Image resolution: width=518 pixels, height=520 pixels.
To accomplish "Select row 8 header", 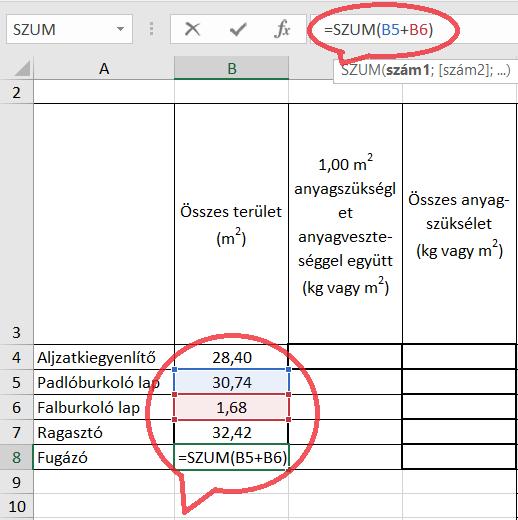I will click(x=17, y=457).
